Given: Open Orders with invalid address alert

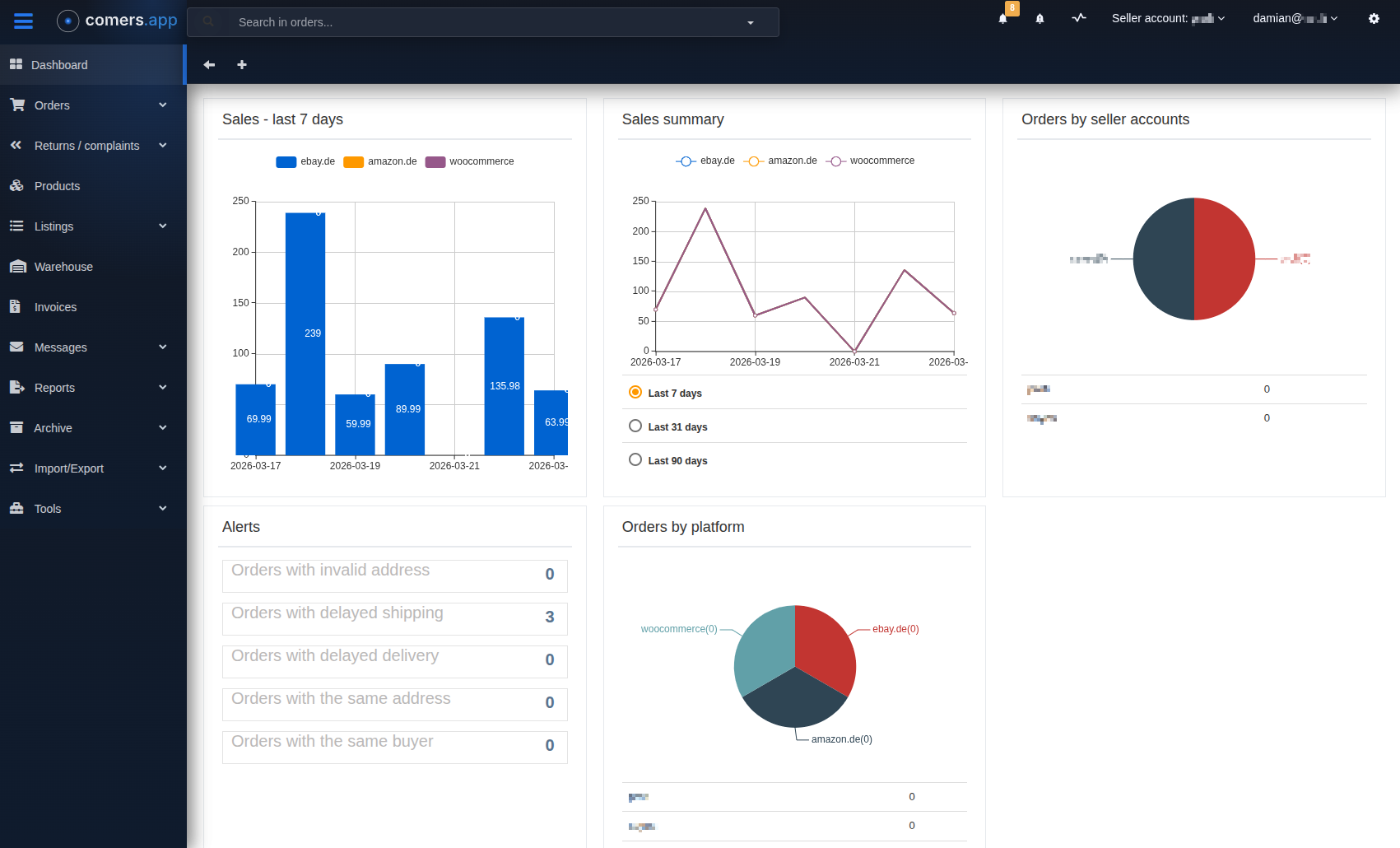Looking at the screenshot, I should (x=394, y=575).
